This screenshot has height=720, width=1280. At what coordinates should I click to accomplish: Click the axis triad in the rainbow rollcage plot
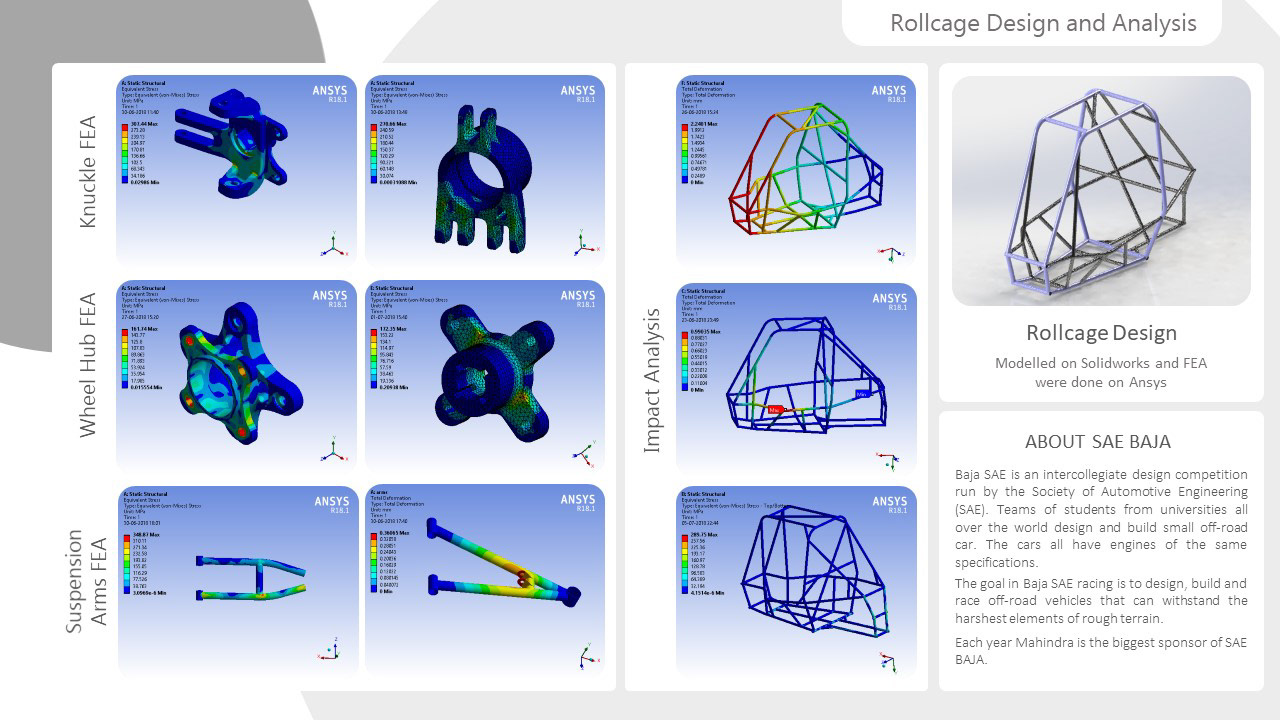pyautogui.click(x=890, y=253)
